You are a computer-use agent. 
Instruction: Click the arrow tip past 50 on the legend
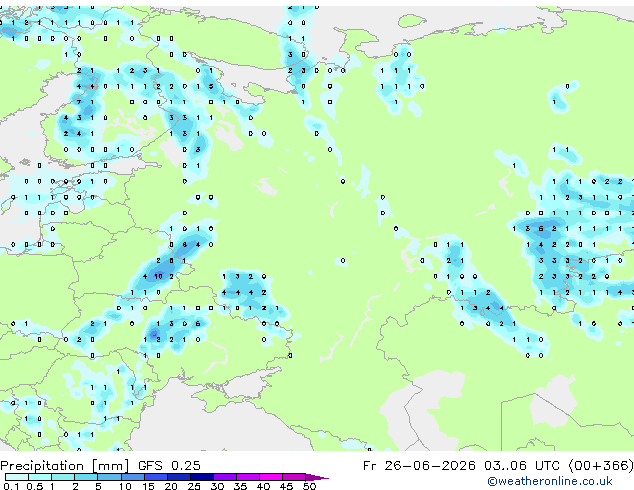coord(317,477)
